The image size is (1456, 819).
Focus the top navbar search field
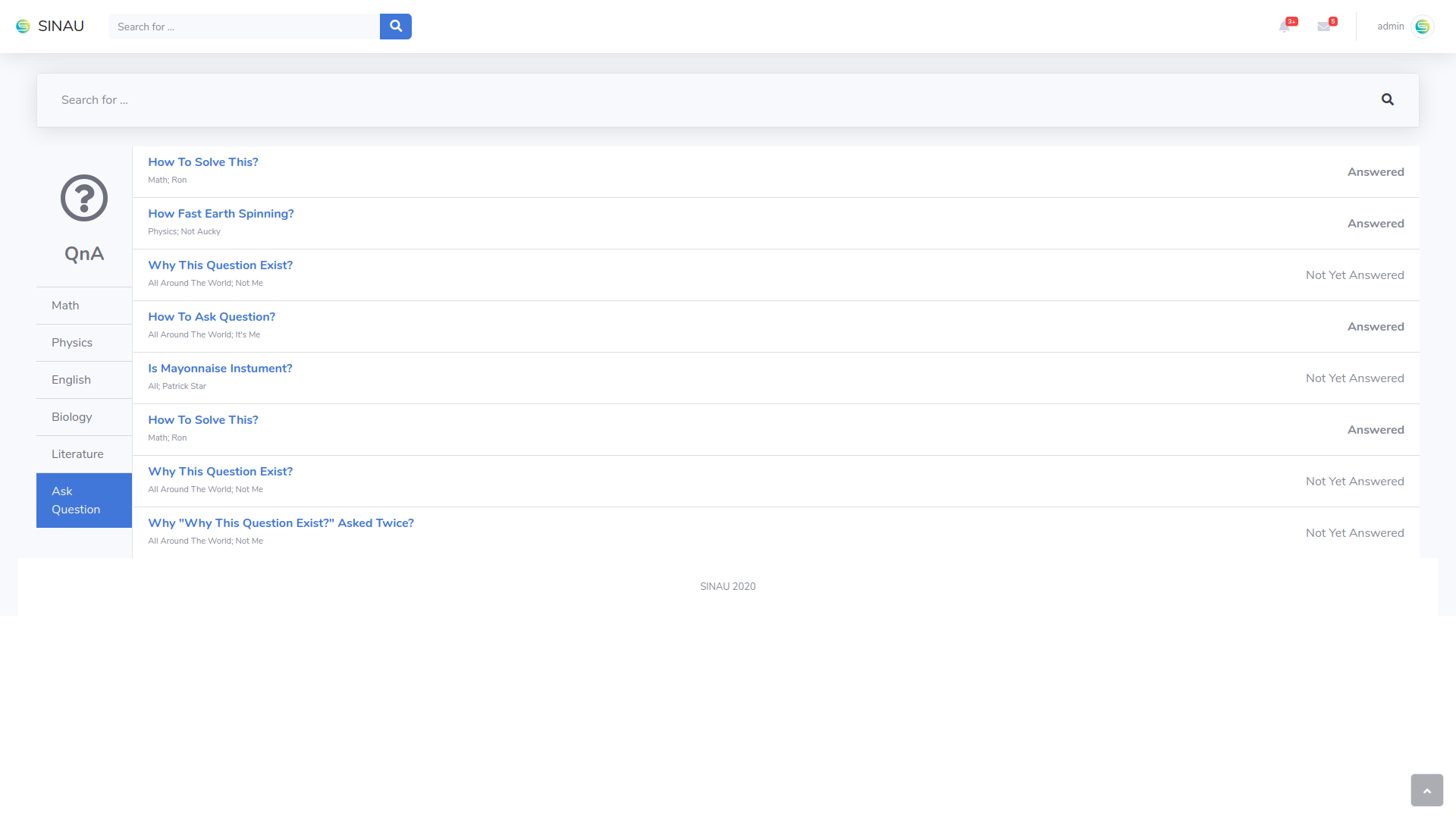(x=244, y=27)
